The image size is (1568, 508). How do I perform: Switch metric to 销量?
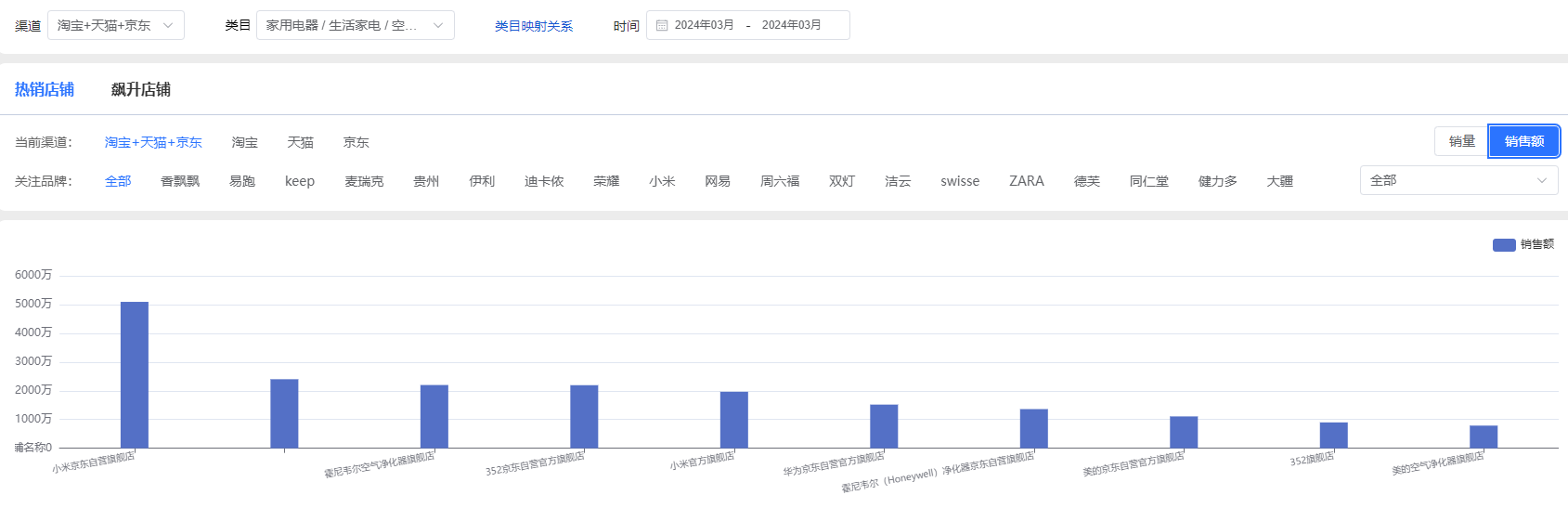point(1462,141)
